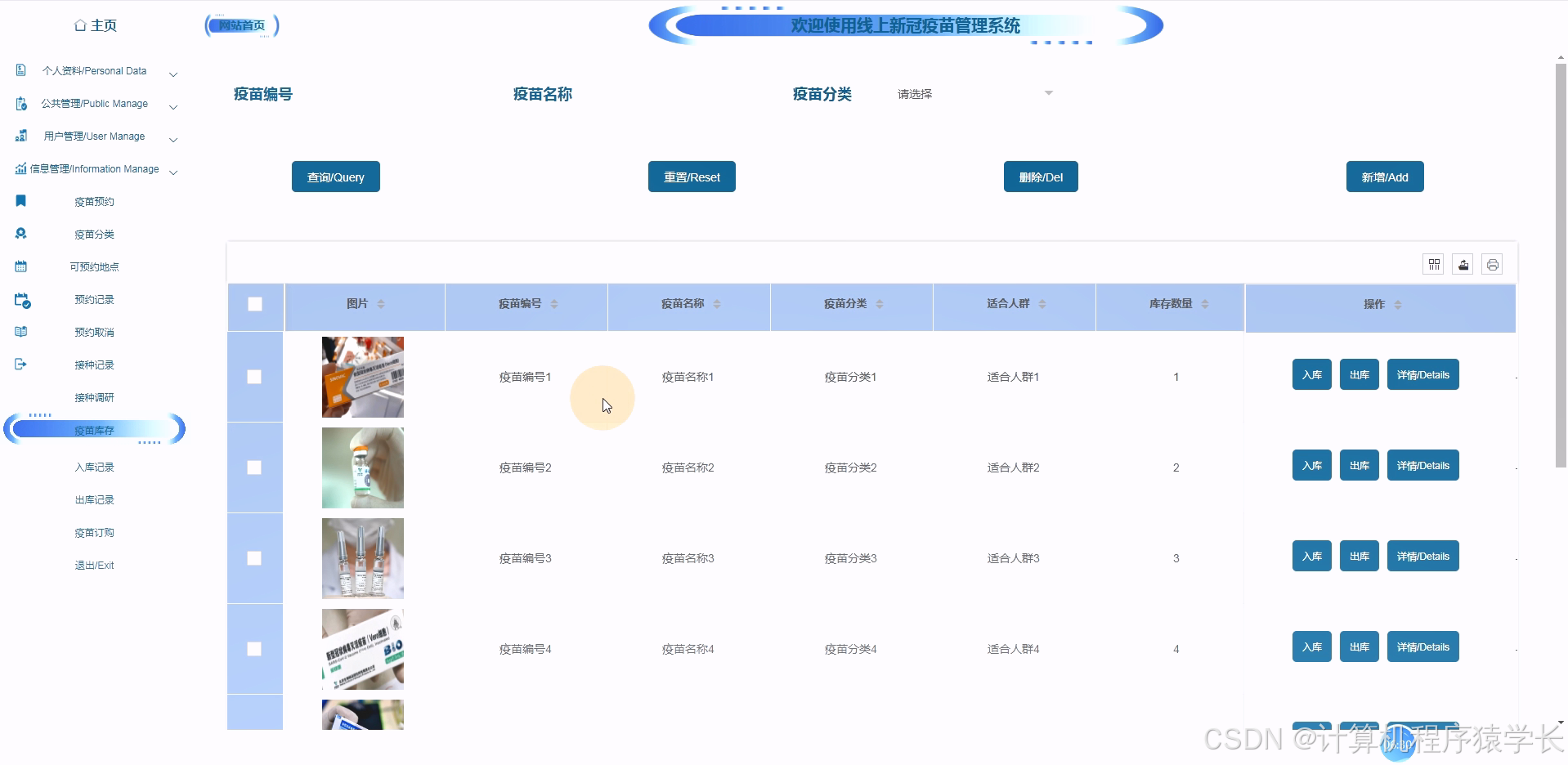Select 入库记录 in the sidebar
Image resolution: width=1568 pixels, height=765 pixels.
[x=93, y=467]
